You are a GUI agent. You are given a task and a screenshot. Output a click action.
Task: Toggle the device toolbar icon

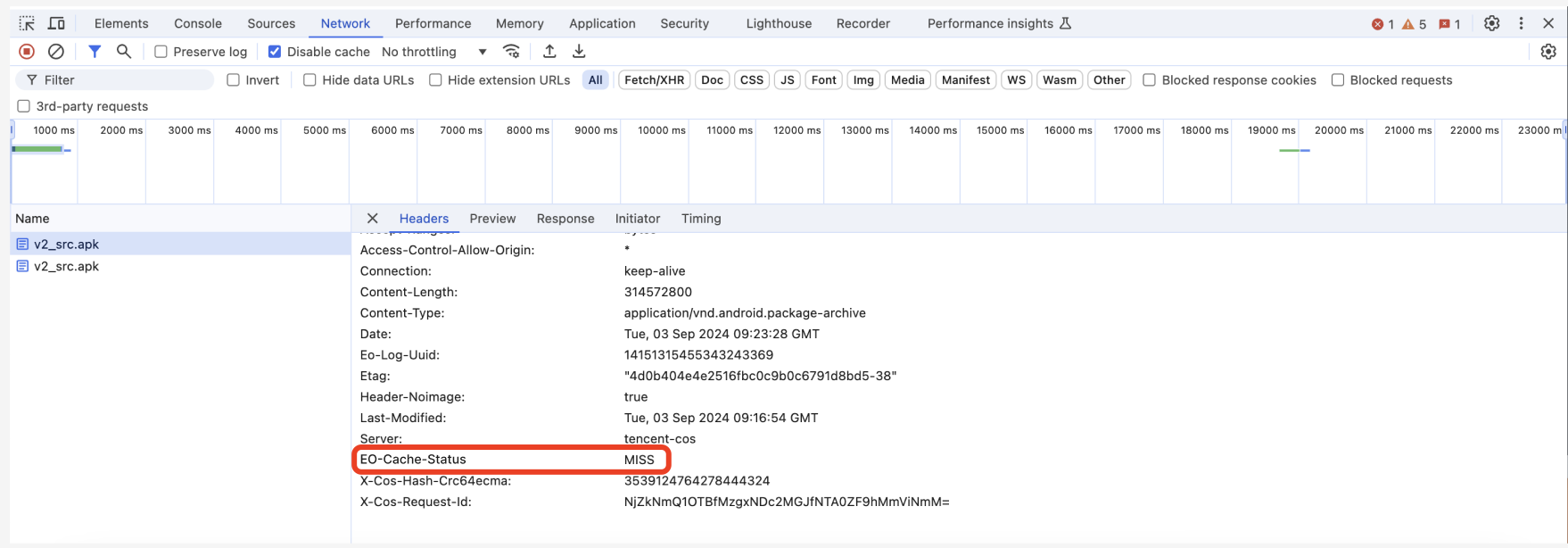[x=56, y=23]
